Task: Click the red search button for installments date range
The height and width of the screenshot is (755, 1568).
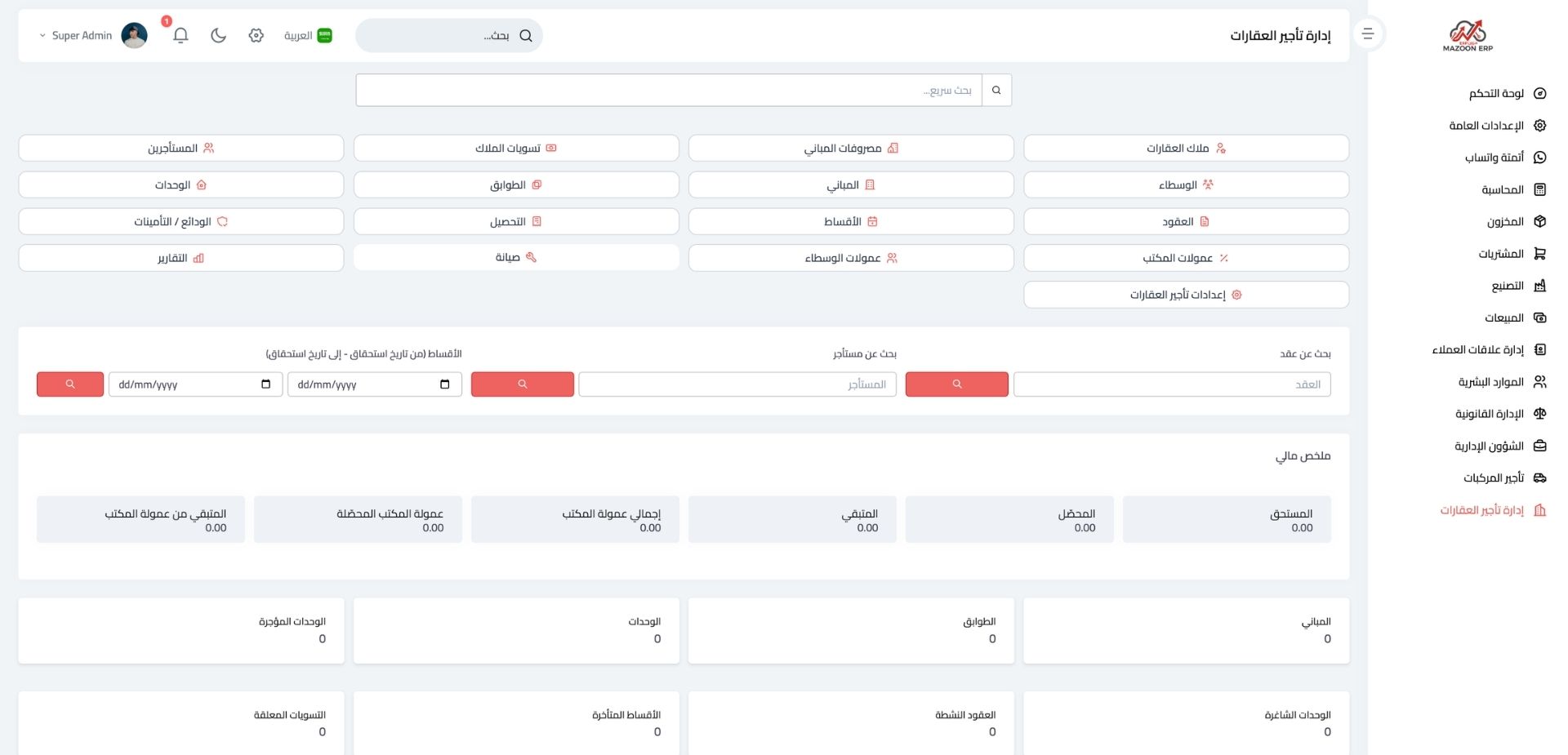Action: click(70, 384)
